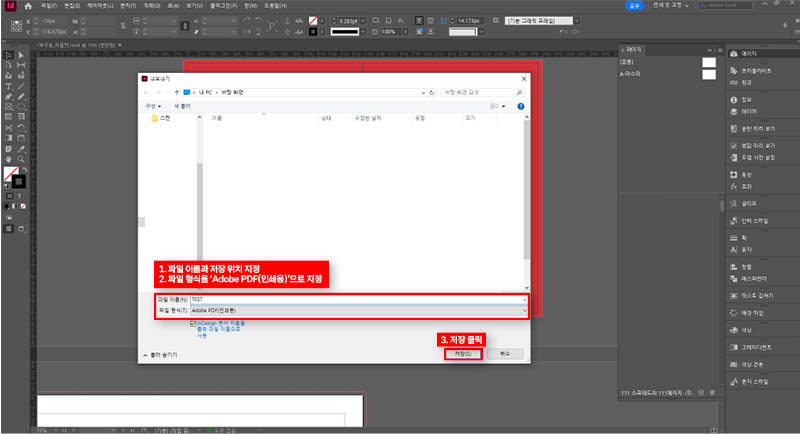Click the Cancel (취소) button
This screenshot has width=800, height=434.
[x=505, y=354]
